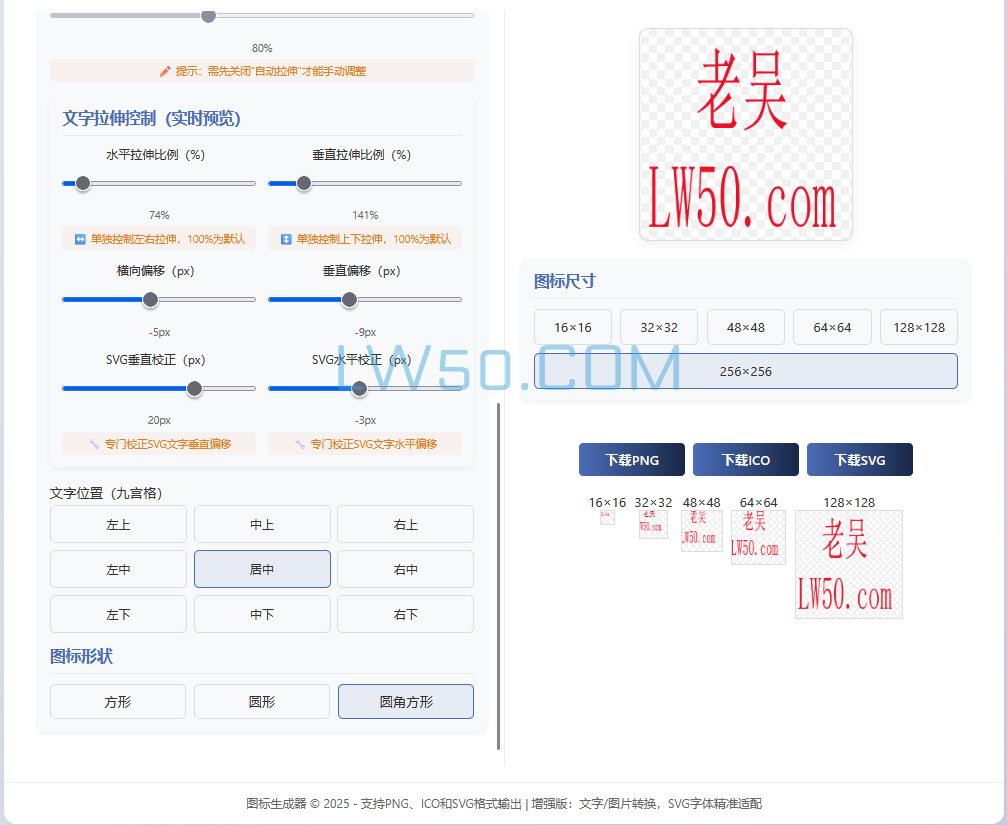The height and width of the screenshot is (825, 1007).
Task: Select the 圆形 circle icon shape
Action: coord(261,701)
